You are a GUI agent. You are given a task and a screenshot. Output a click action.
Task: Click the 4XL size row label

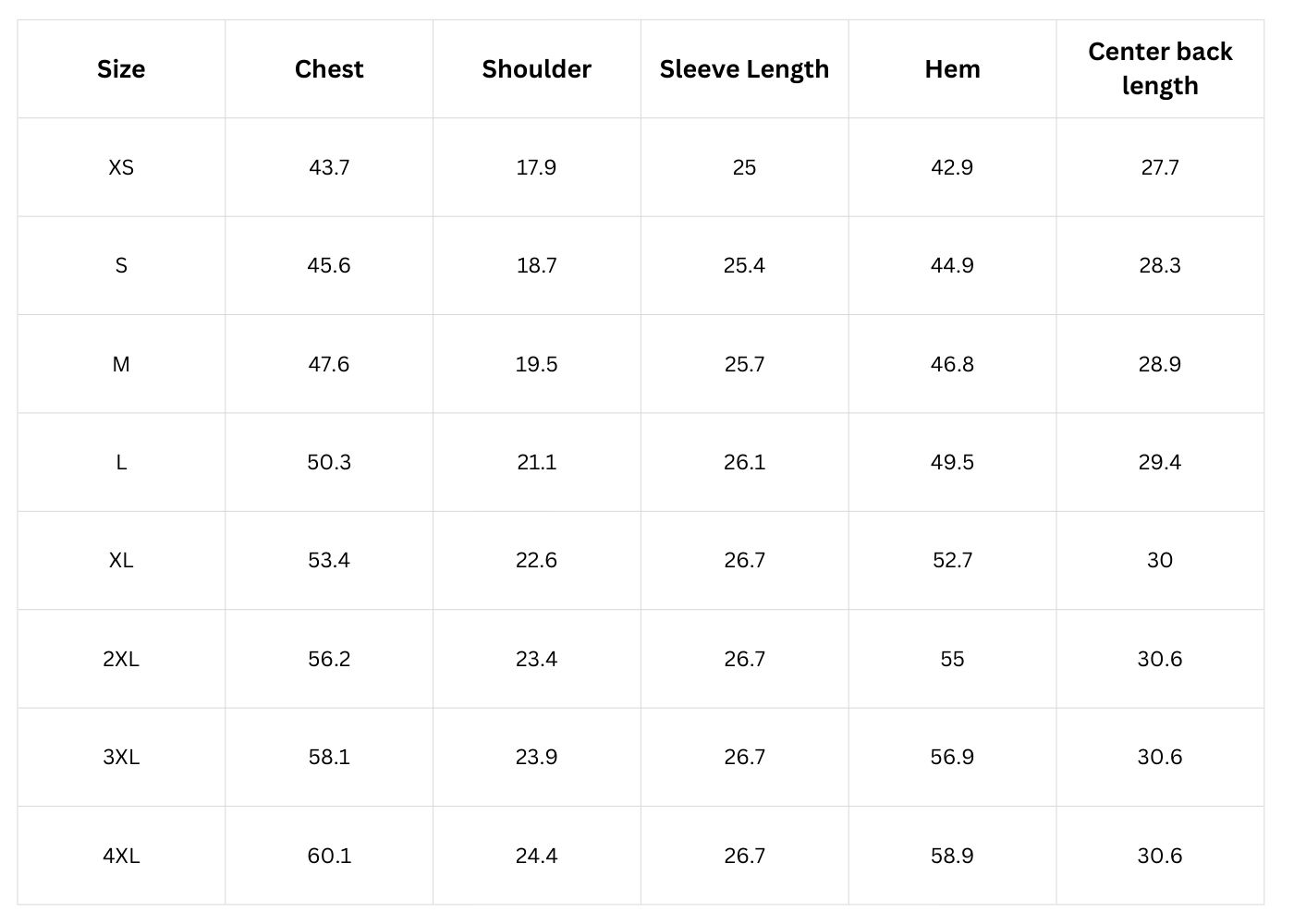pos(121,856)
